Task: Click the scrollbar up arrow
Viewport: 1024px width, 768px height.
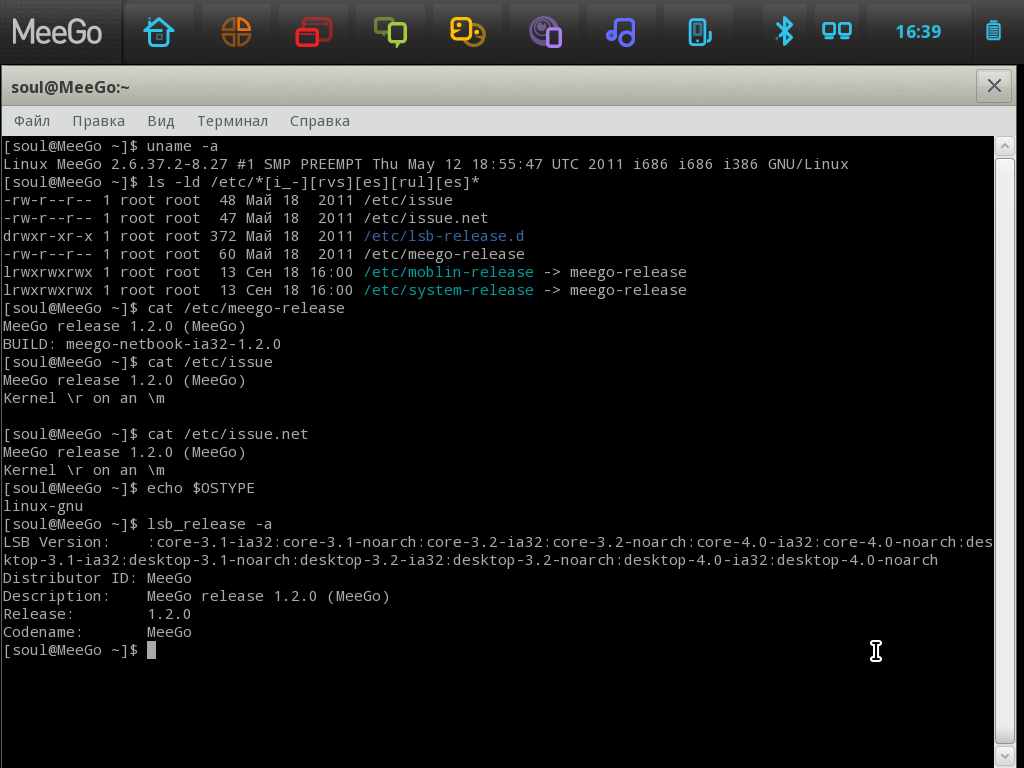Action: tap(1004, 146)
